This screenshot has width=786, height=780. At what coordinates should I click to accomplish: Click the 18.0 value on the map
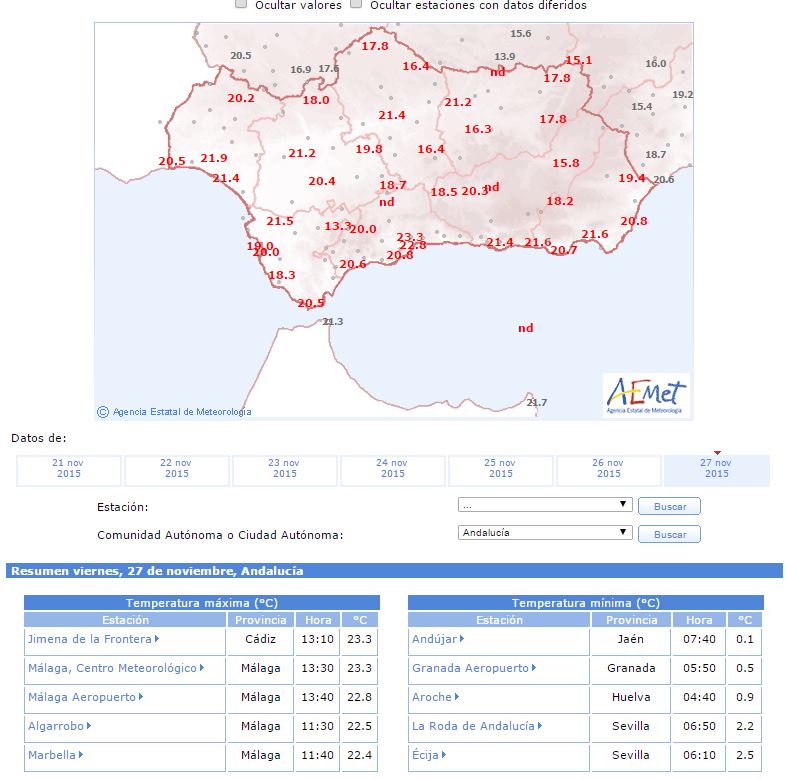click(316, 100)
